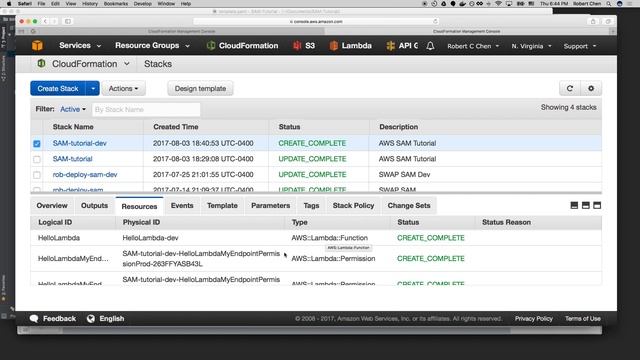The height and width of the screenshot is (360, 640).
Task: Click the Create Stack button
Action: pyautogui.click(x=58, y=88)
